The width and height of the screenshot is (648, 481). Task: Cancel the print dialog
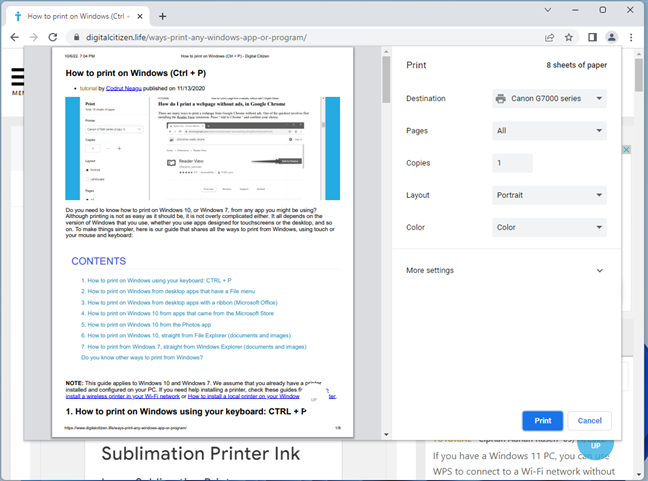pyautogui.click(x=589, y=421)
